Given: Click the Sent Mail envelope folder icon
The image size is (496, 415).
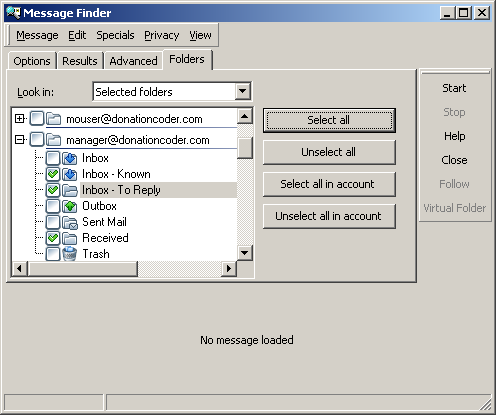Looking at the screenshot, I should pos(70,222).
